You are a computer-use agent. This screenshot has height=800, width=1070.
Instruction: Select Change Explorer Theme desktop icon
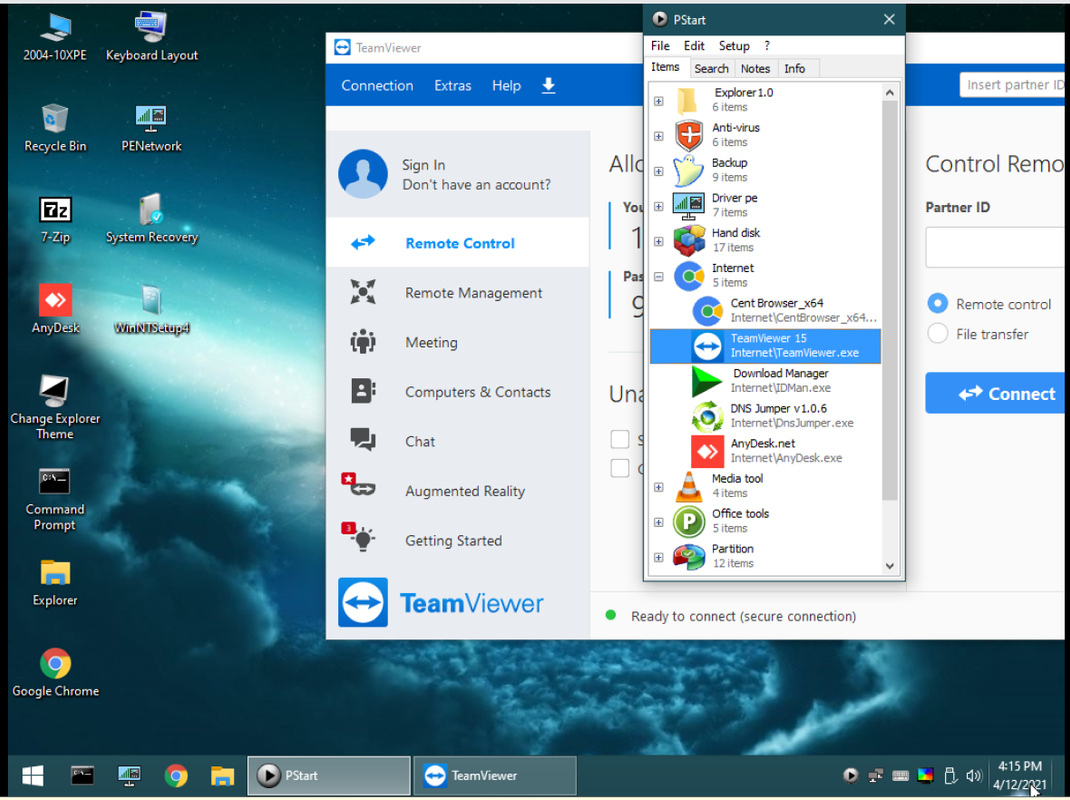point(55,408)
